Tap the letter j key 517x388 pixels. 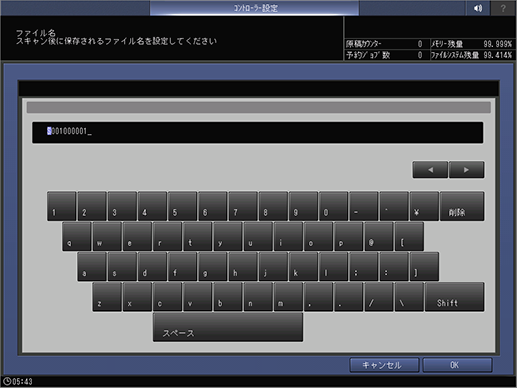pos(273,267)
